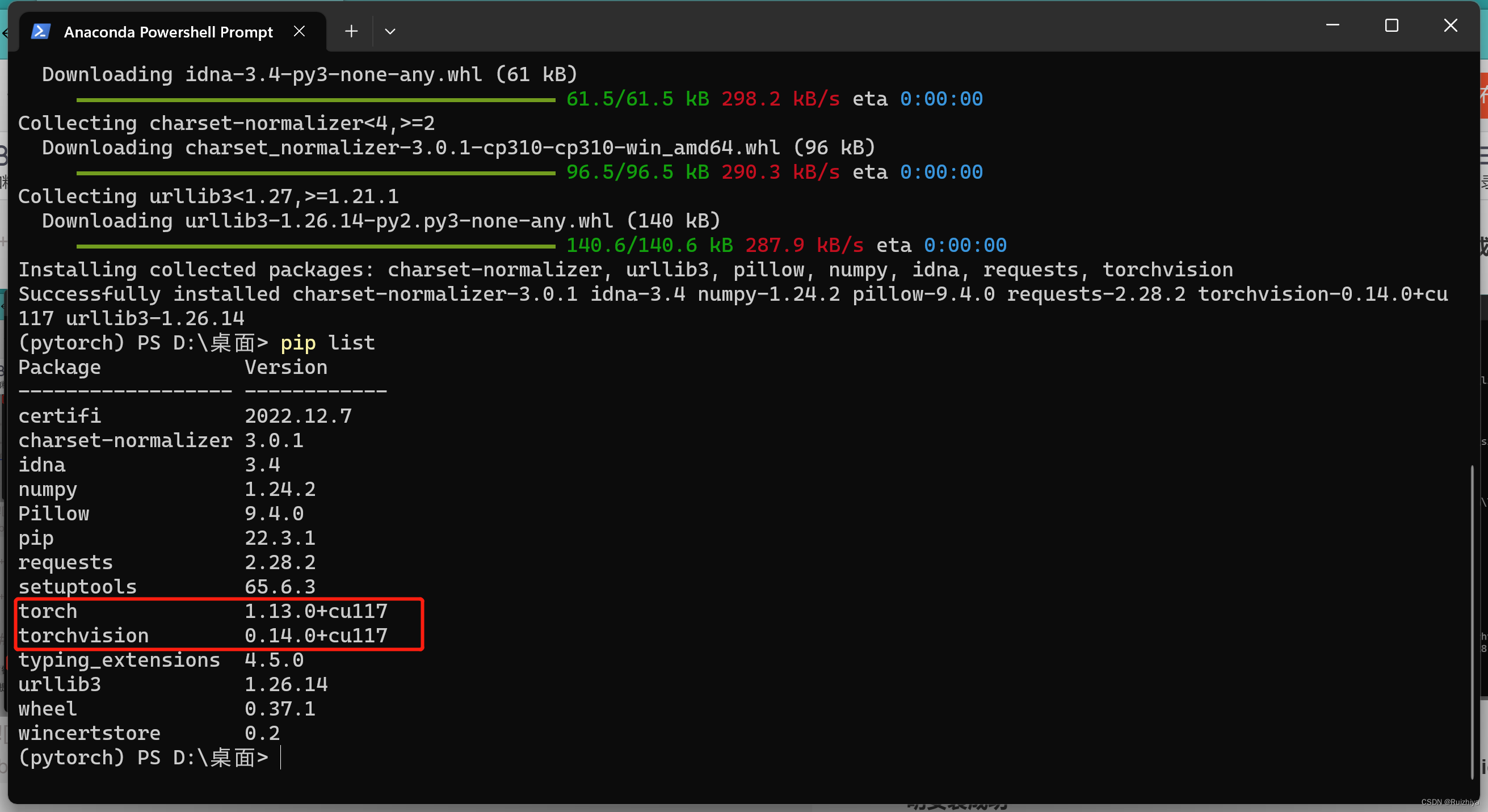
Task: Click '298.2 kB/s' download speed
Action: tap(780, 99)
